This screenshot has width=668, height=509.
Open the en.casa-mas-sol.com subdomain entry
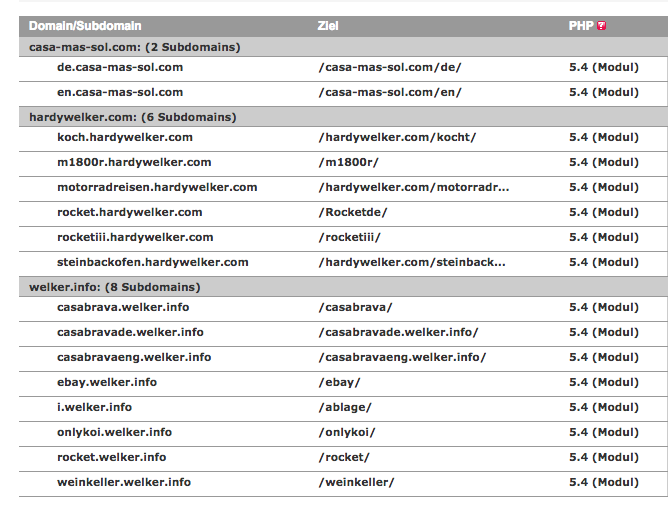[x=120, y=92]
